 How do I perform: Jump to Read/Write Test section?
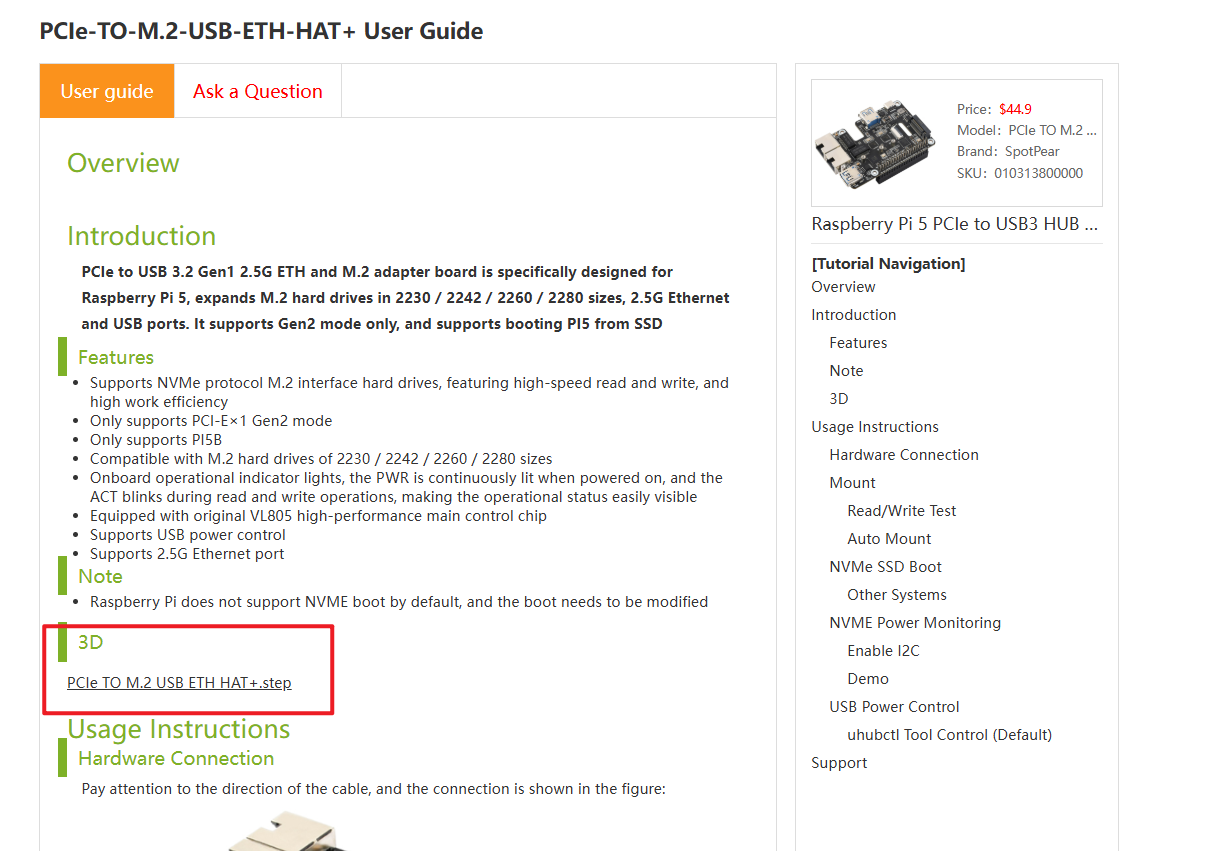pyautogui.click(x=901, y=511)
